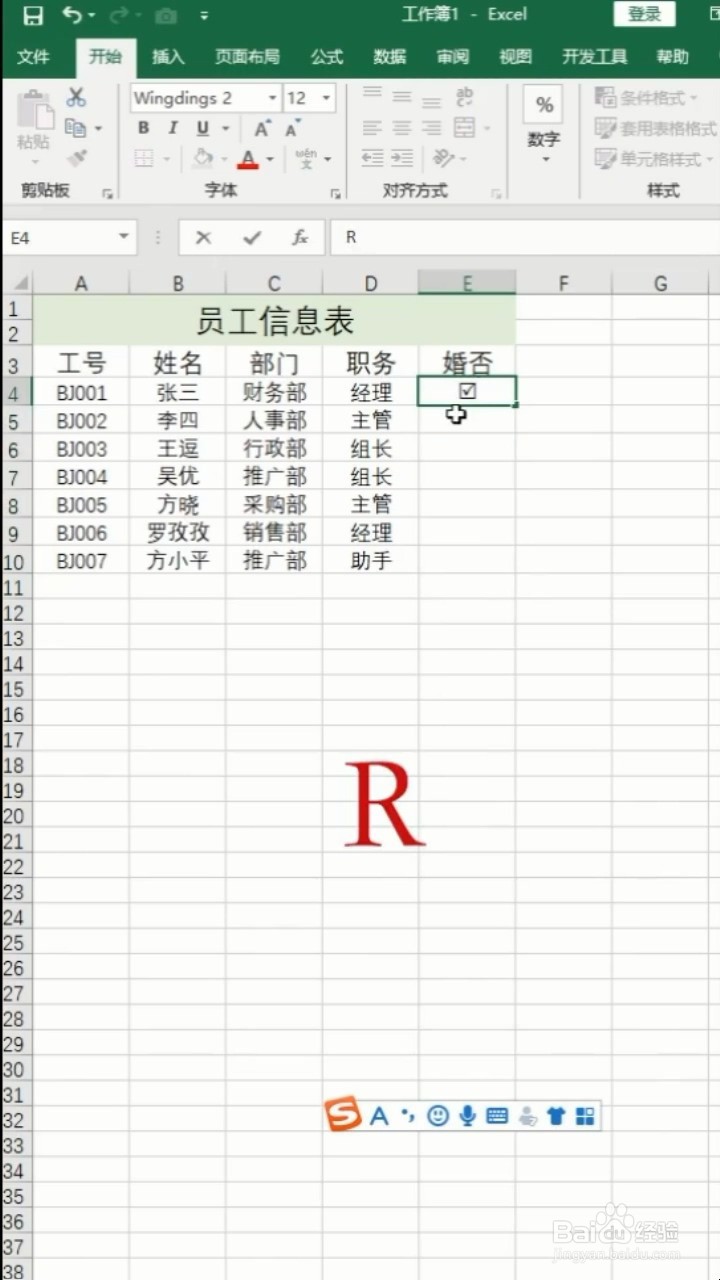Toggle underline formatting (U)
Image resolution: width=720 pixels, height=1280 pixels.
203,128
